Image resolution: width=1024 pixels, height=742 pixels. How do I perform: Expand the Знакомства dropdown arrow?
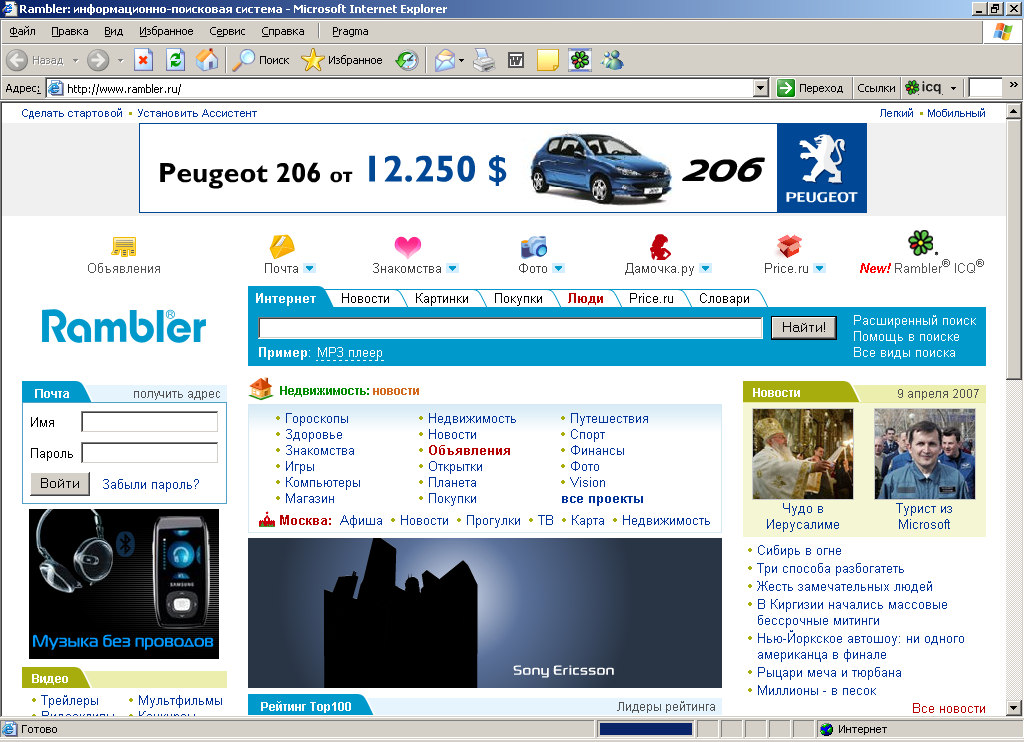coord(453,268)
